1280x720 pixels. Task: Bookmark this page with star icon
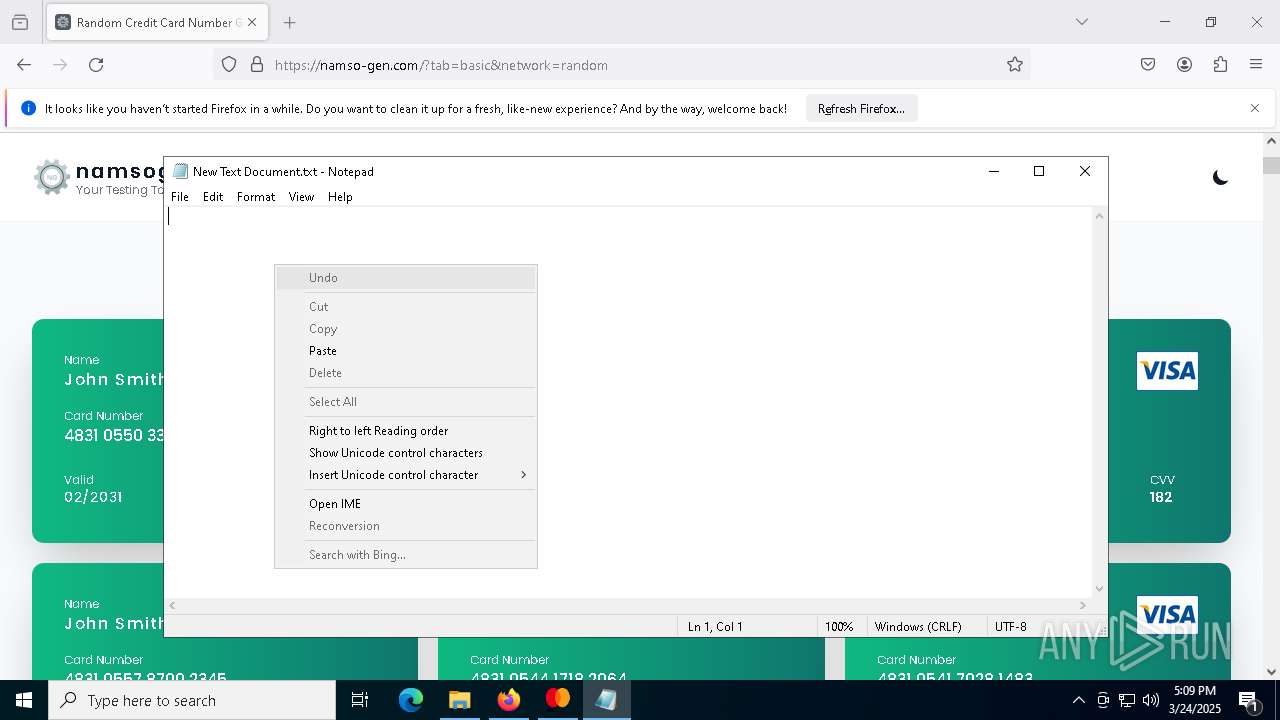click(x=1015, y=65)
